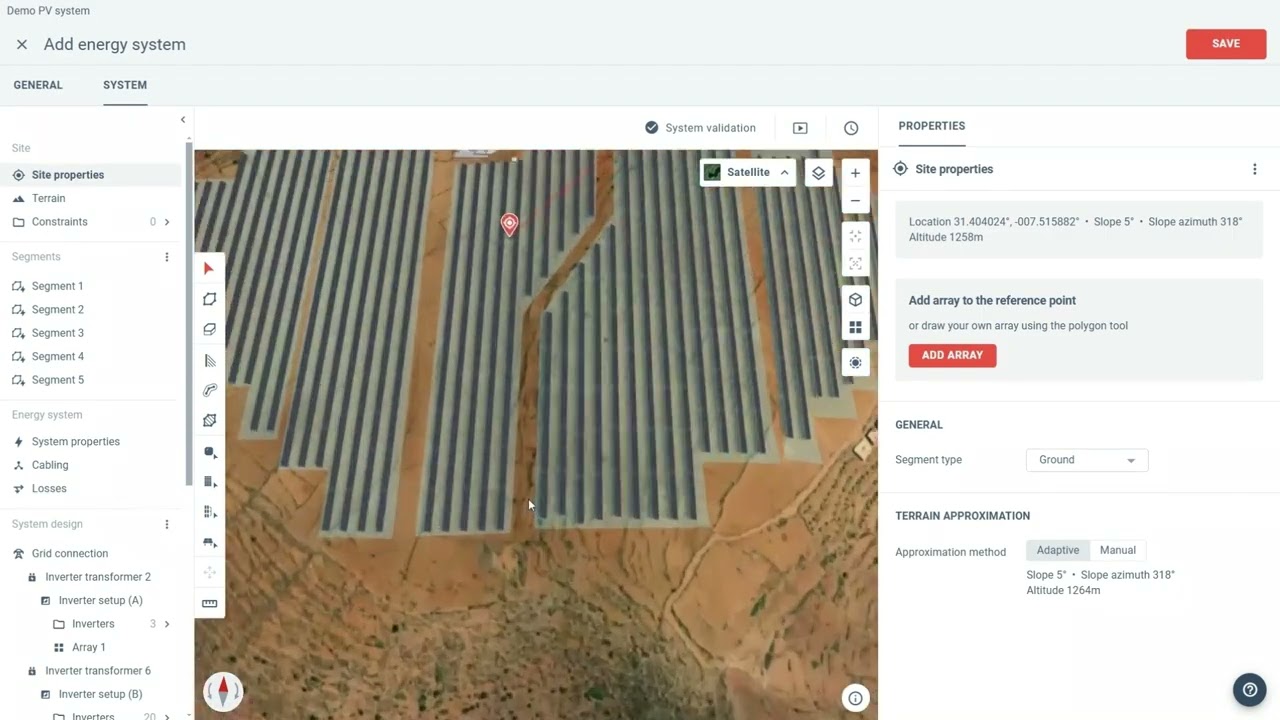Select the curved road path tool
Screen dimensions: 1280x720
(x=209, y=390)
